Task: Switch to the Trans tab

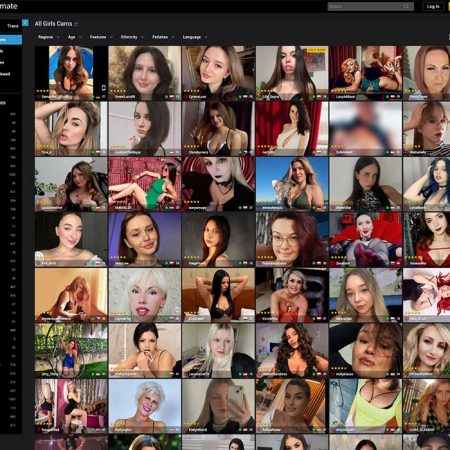Action: [13, 26]
